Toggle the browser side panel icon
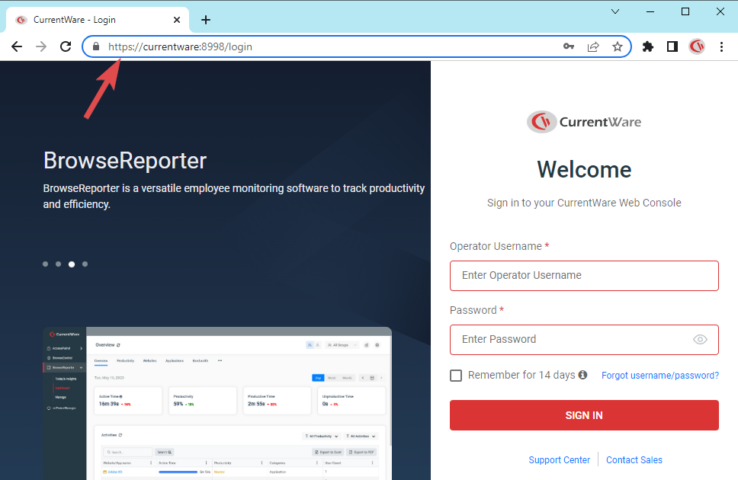The image size is (738, 480). pyautogui.click(x=672, y=47)
